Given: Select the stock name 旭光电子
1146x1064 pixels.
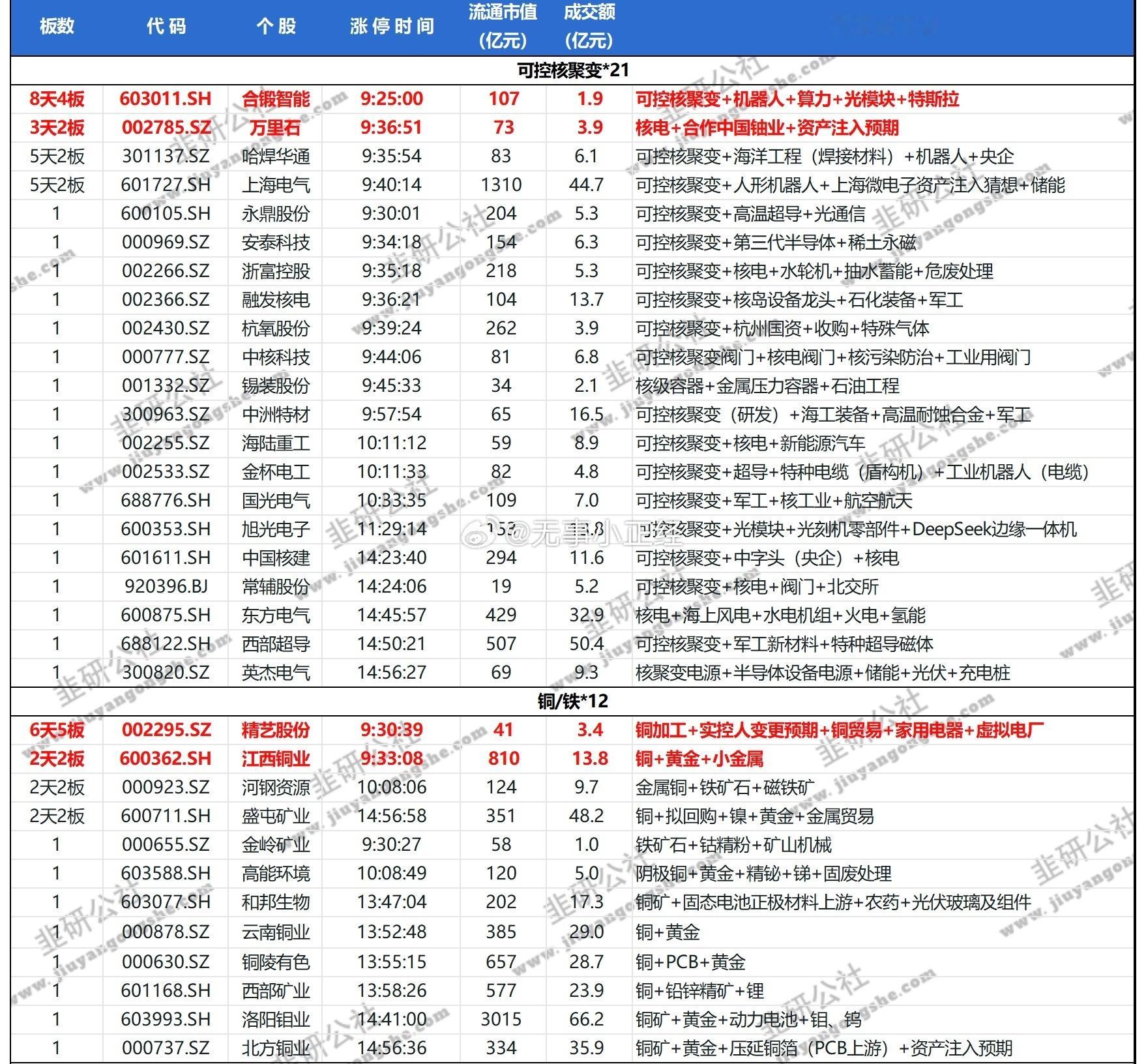Looking at the screenshot, I should coord(276,529).
